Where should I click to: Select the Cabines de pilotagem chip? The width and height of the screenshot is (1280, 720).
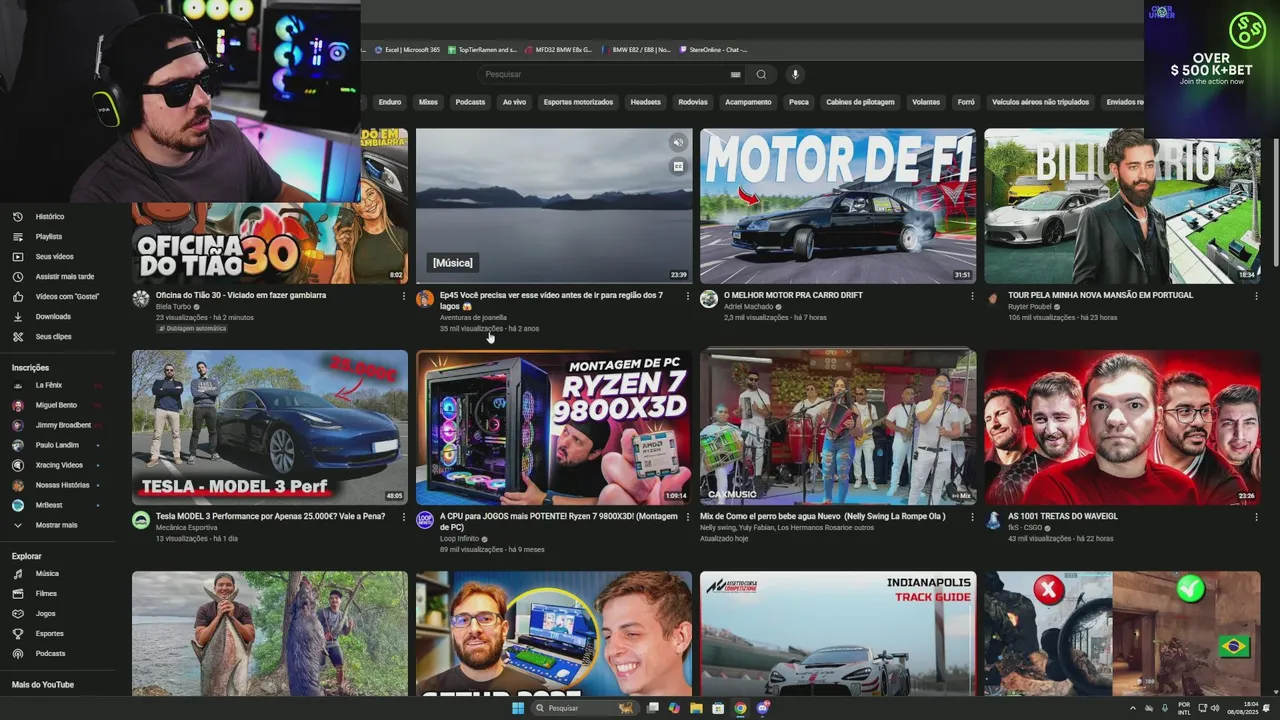[860, 102]
